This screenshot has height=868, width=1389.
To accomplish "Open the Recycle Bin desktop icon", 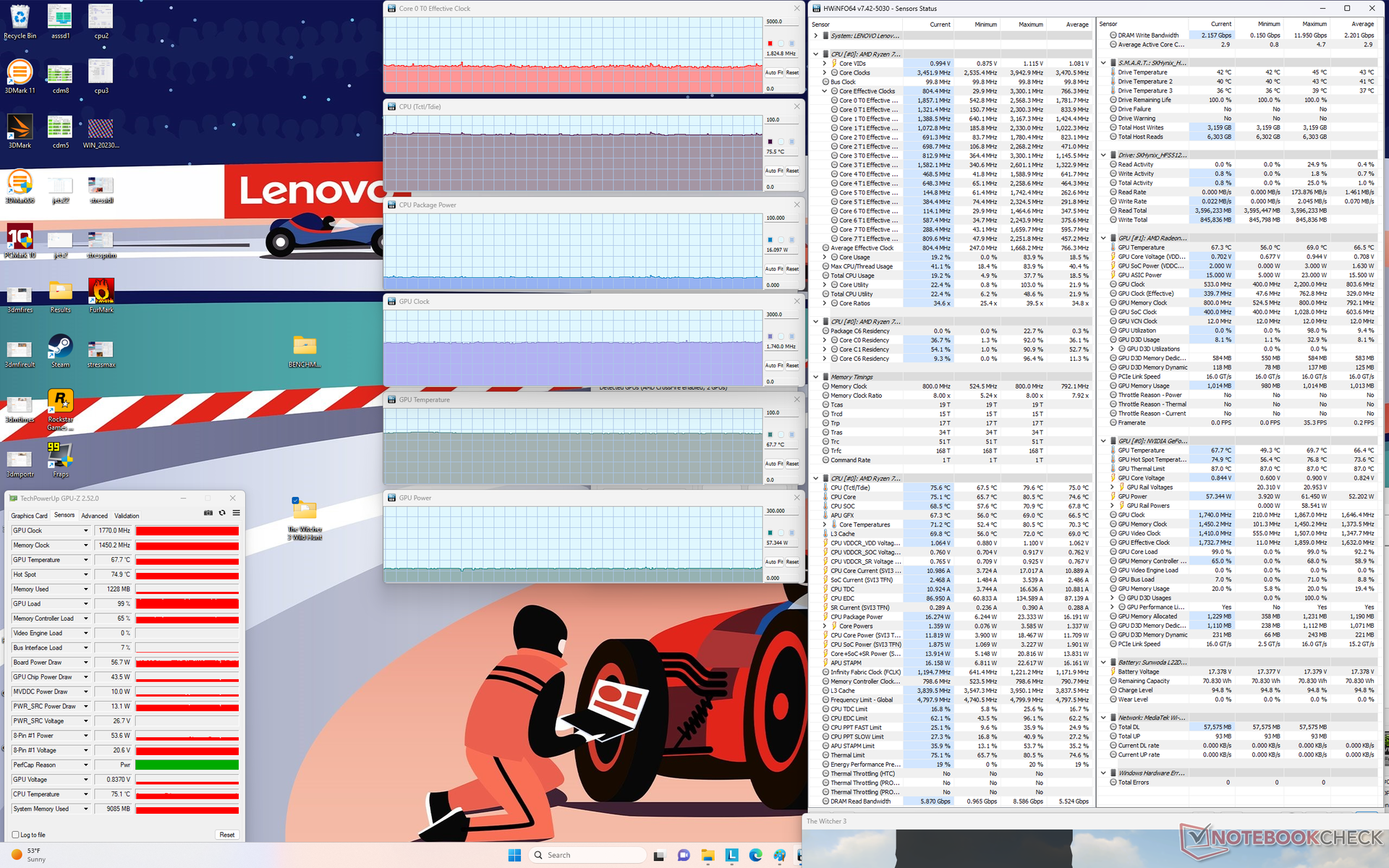I will [x=20, y=22].
